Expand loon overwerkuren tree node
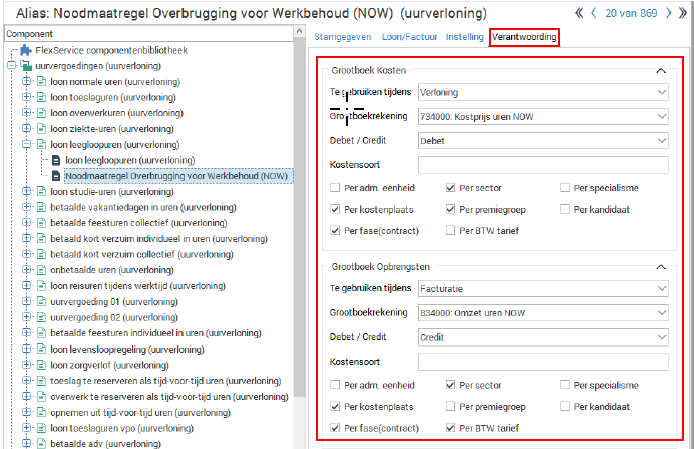The width and height of the screenshot is (694, 449). 26,113
